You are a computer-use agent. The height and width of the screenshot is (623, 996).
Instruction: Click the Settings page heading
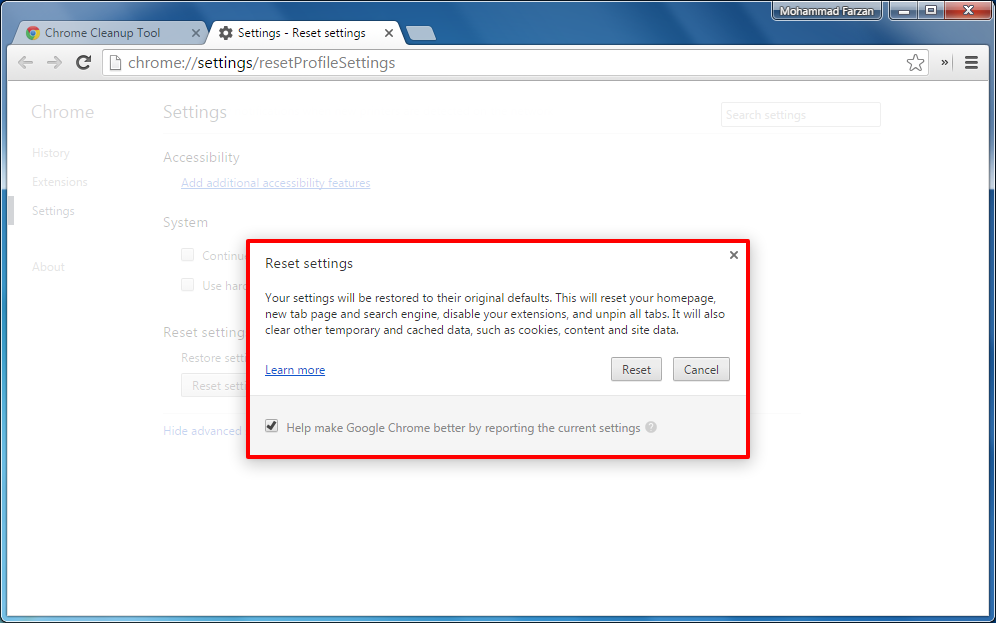tap(195, 112)
